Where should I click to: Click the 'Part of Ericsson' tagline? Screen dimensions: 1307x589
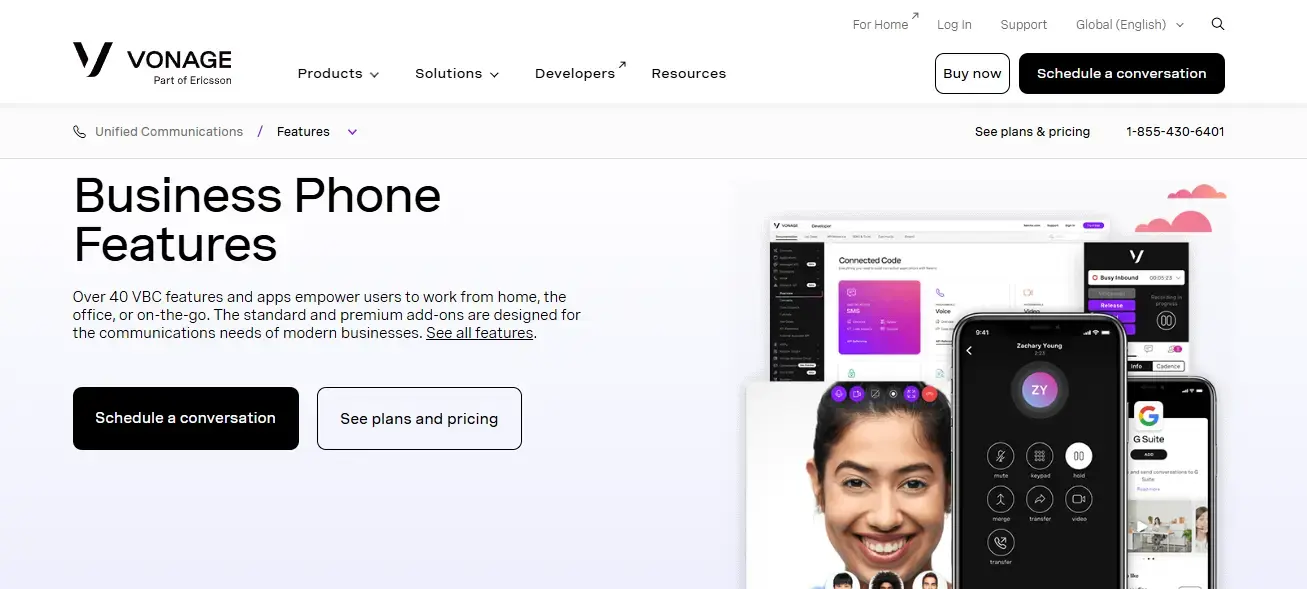pos(192,80)
